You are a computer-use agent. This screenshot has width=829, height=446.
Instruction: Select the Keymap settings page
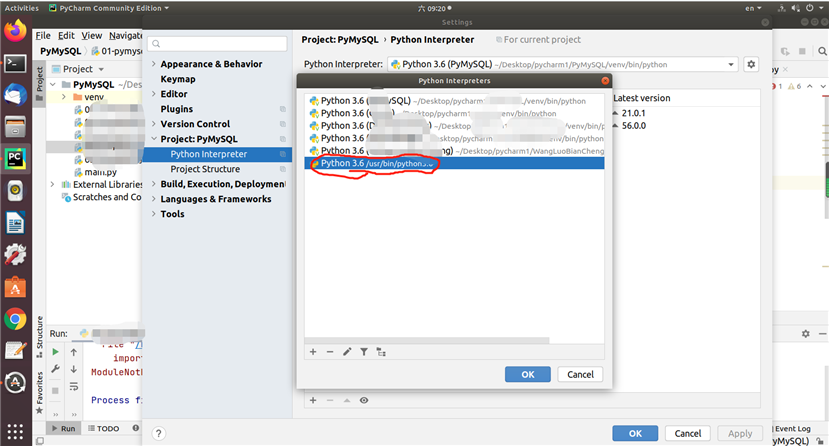pos(178,79)
